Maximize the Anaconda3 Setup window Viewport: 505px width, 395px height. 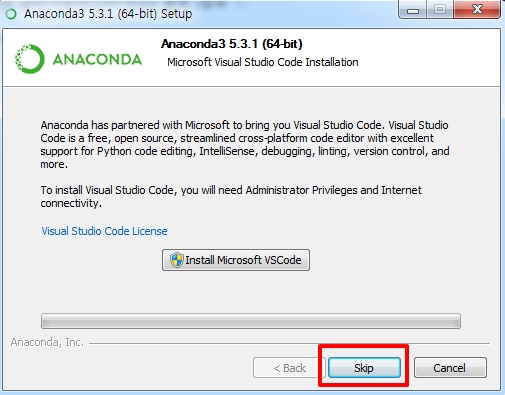440,10
